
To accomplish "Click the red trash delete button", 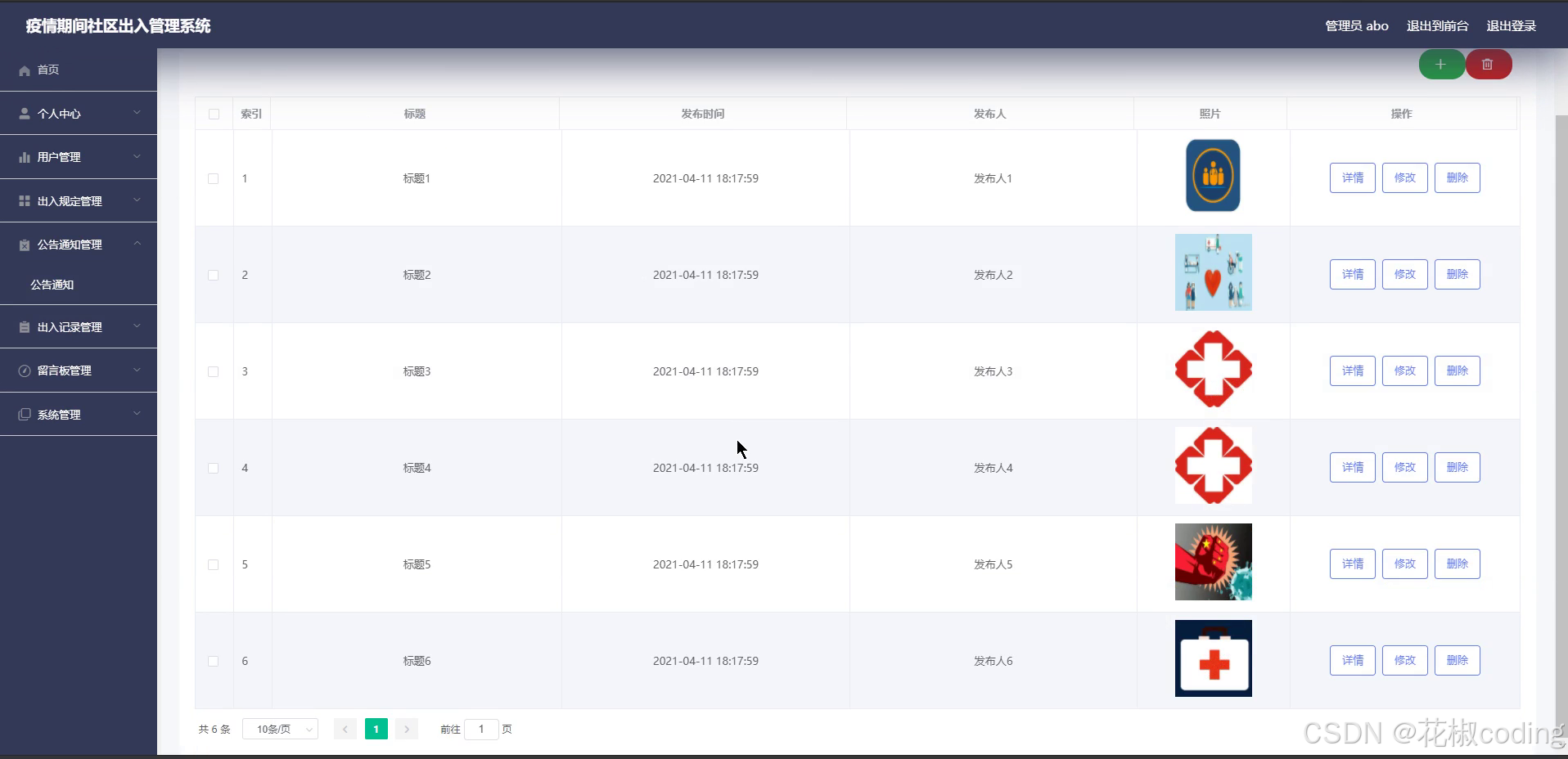I will (x=1488, y=65).
